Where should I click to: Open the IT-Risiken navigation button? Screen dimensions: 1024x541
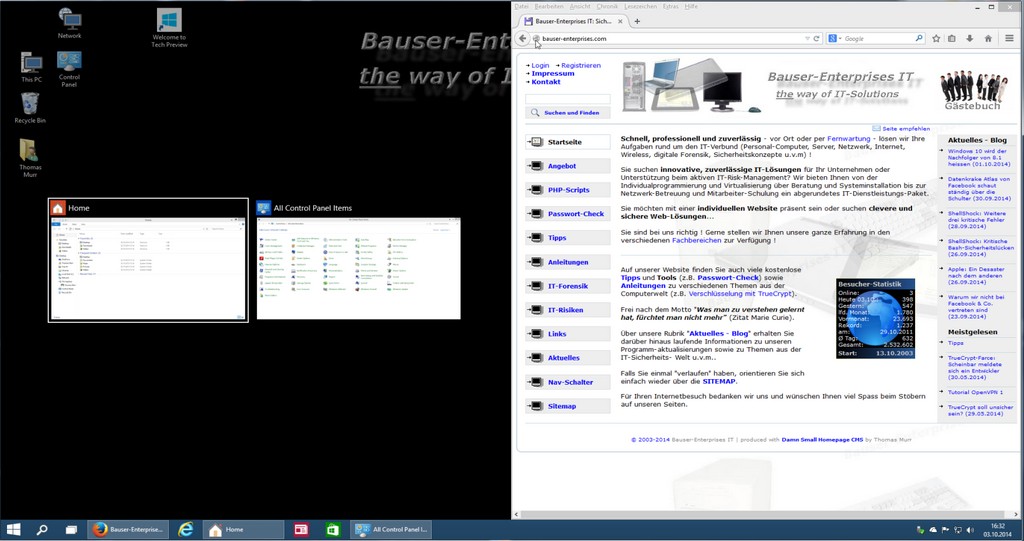(568, 310)
